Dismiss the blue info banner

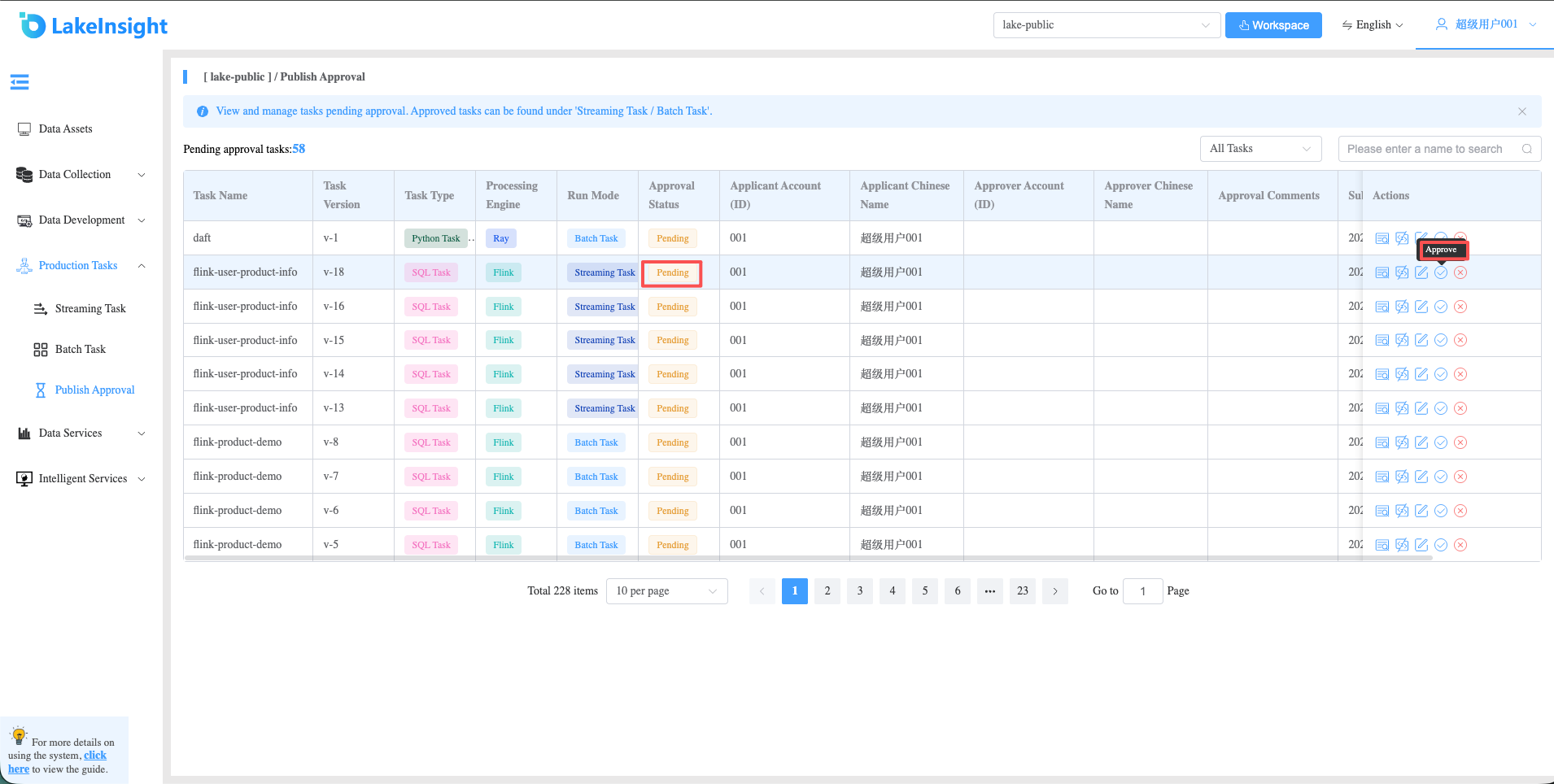tap(1522, 111)
